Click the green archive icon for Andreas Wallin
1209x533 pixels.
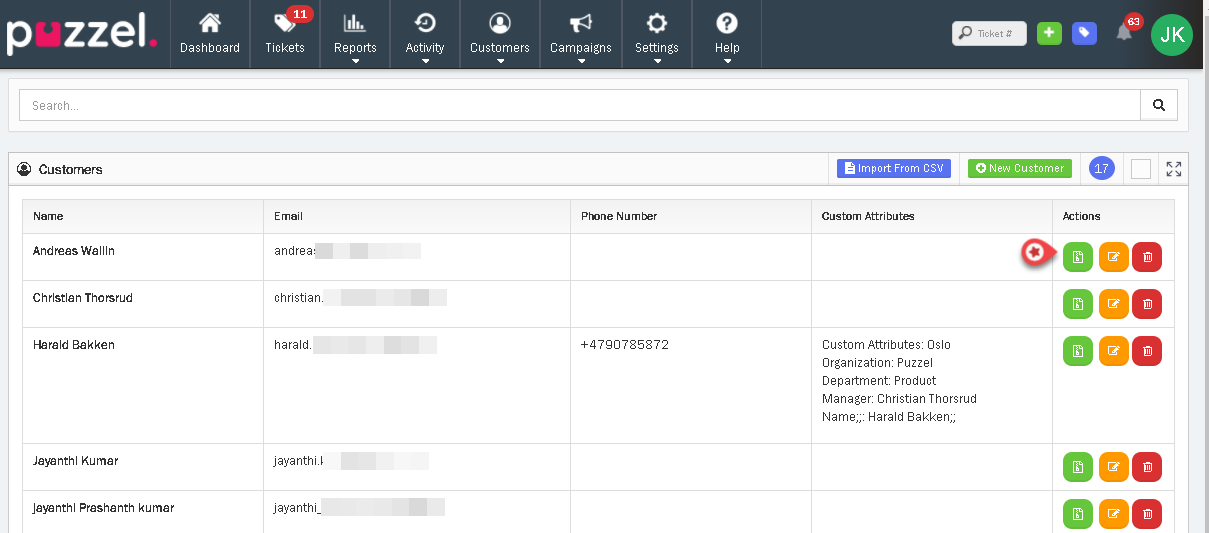click(1078, 257)
